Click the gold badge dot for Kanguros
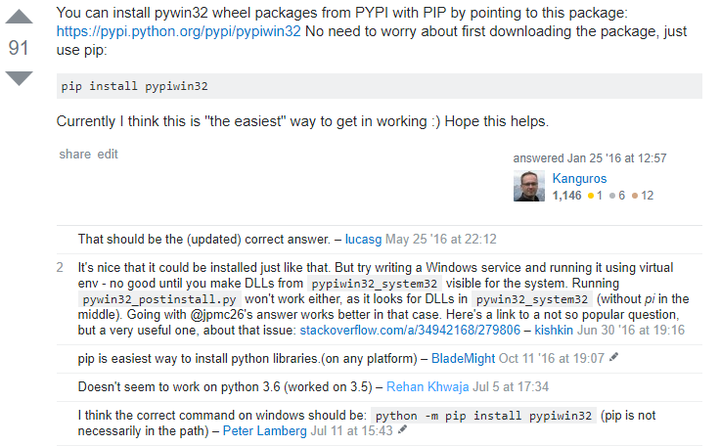Image resolution: width=720 pixels, height=446 pixels. click(592, 195)
